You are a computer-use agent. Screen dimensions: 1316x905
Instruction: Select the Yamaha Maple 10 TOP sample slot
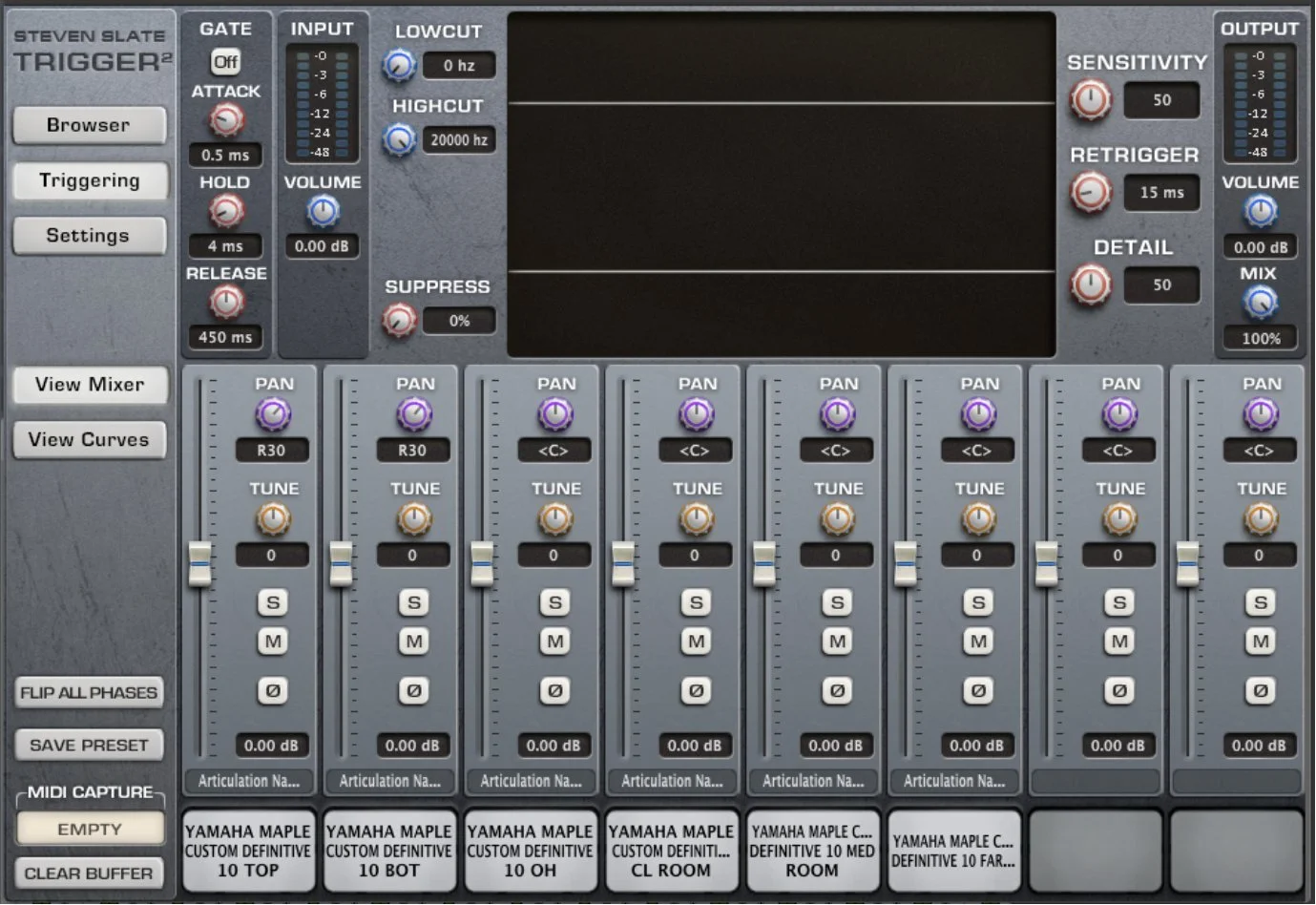[x=248, y=851]
